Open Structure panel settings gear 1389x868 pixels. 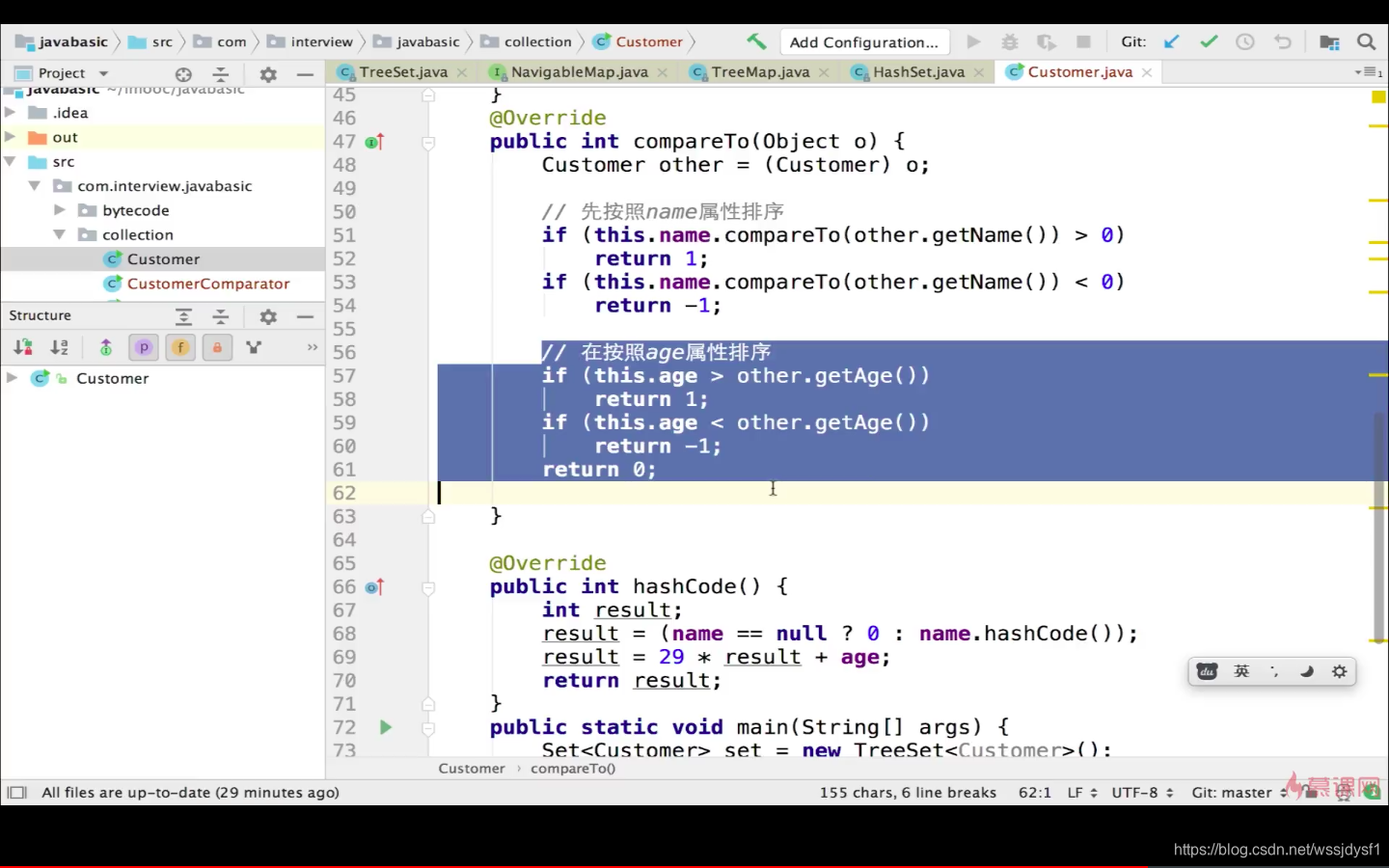(x=268, y=315)
